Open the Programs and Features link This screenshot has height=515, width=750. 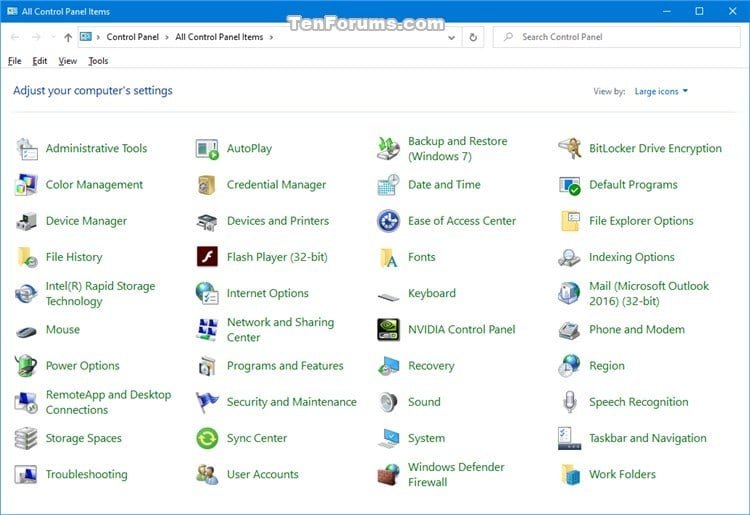click(285, 366)
